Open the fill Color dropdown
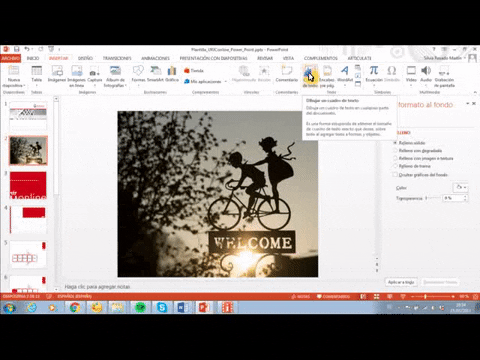This screenshot has width=480, height=360. pyautogui.click(x=461, y=187)
